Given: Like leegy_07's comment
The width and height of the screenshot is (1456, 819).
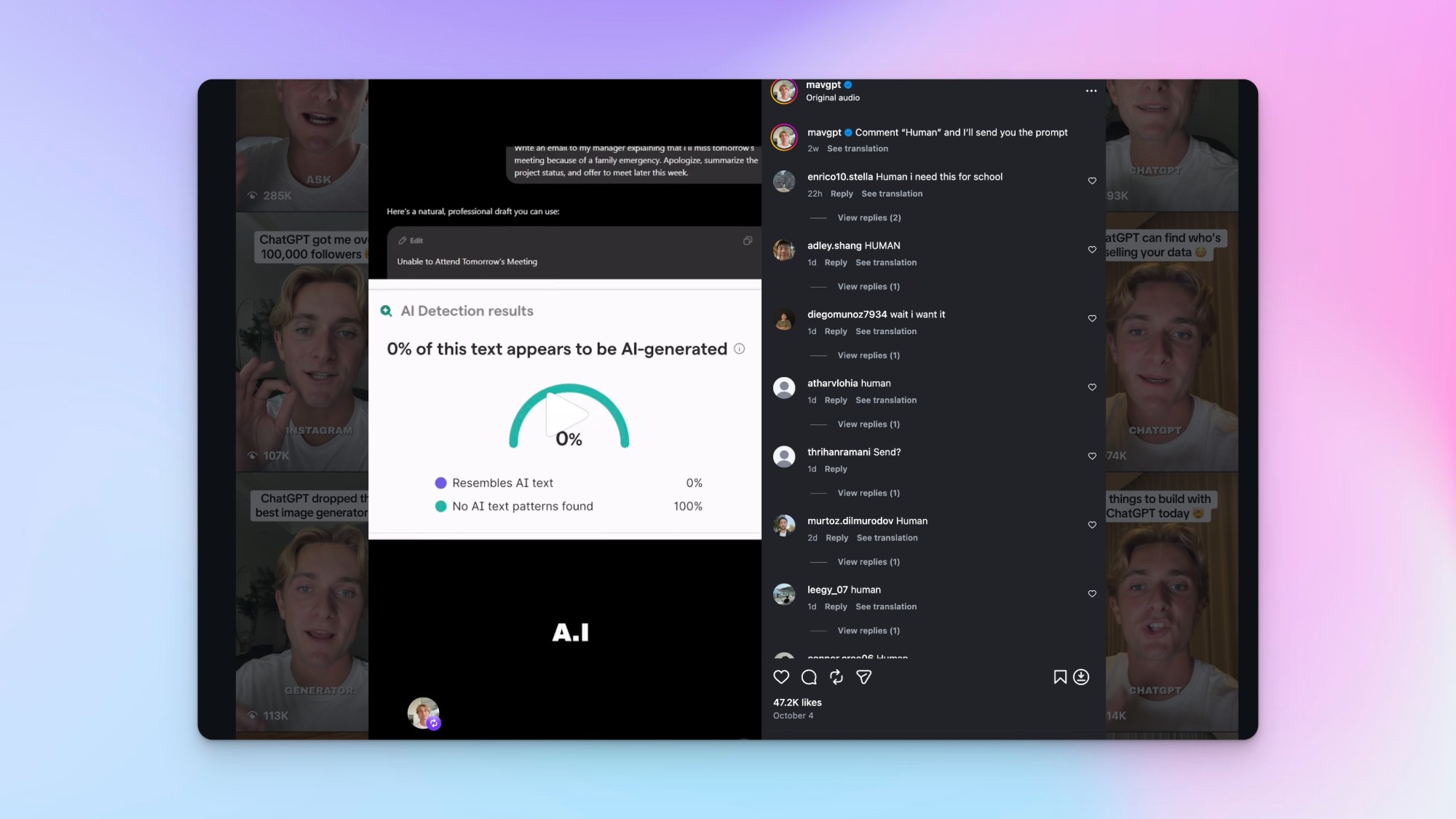Looking at the screenshot, I should (x=1092, y=593).
